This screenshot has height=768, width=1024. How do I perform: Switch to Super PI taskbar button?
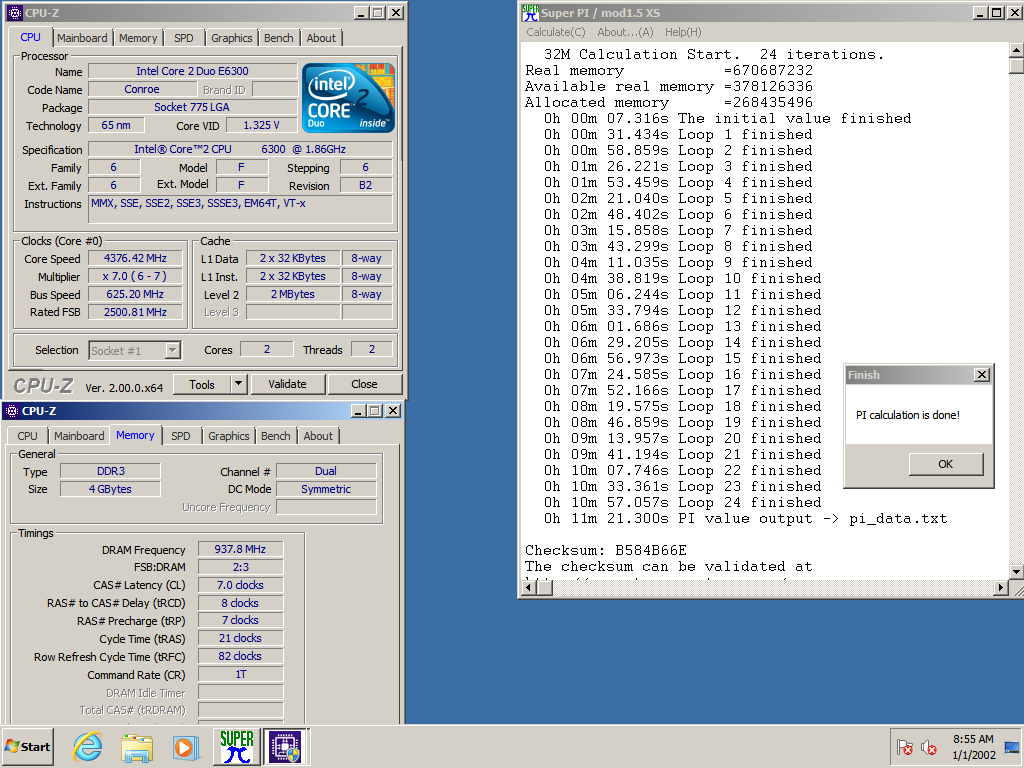[x=236, y=746]
